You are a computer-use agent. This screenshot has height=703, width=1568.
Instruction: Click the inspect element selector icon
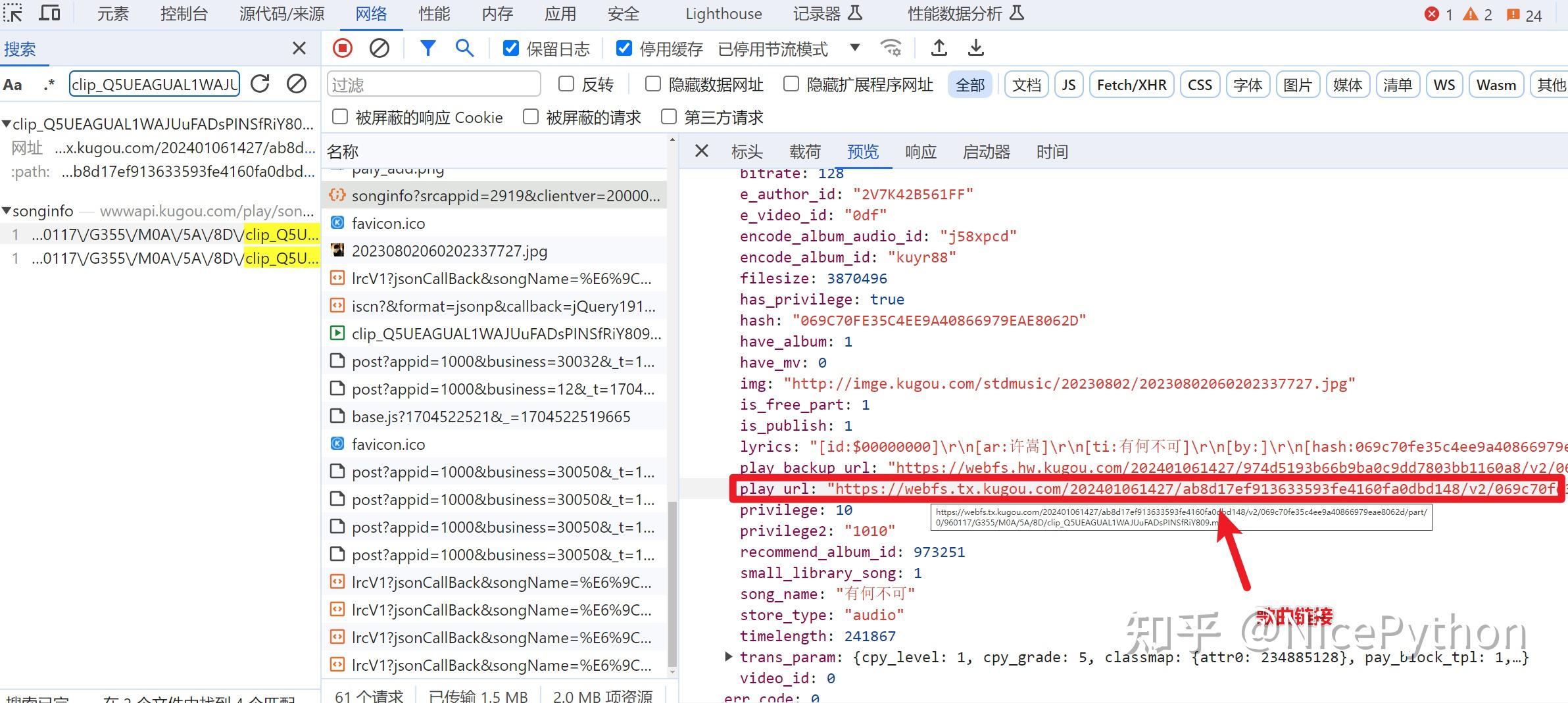click(13, 12)
